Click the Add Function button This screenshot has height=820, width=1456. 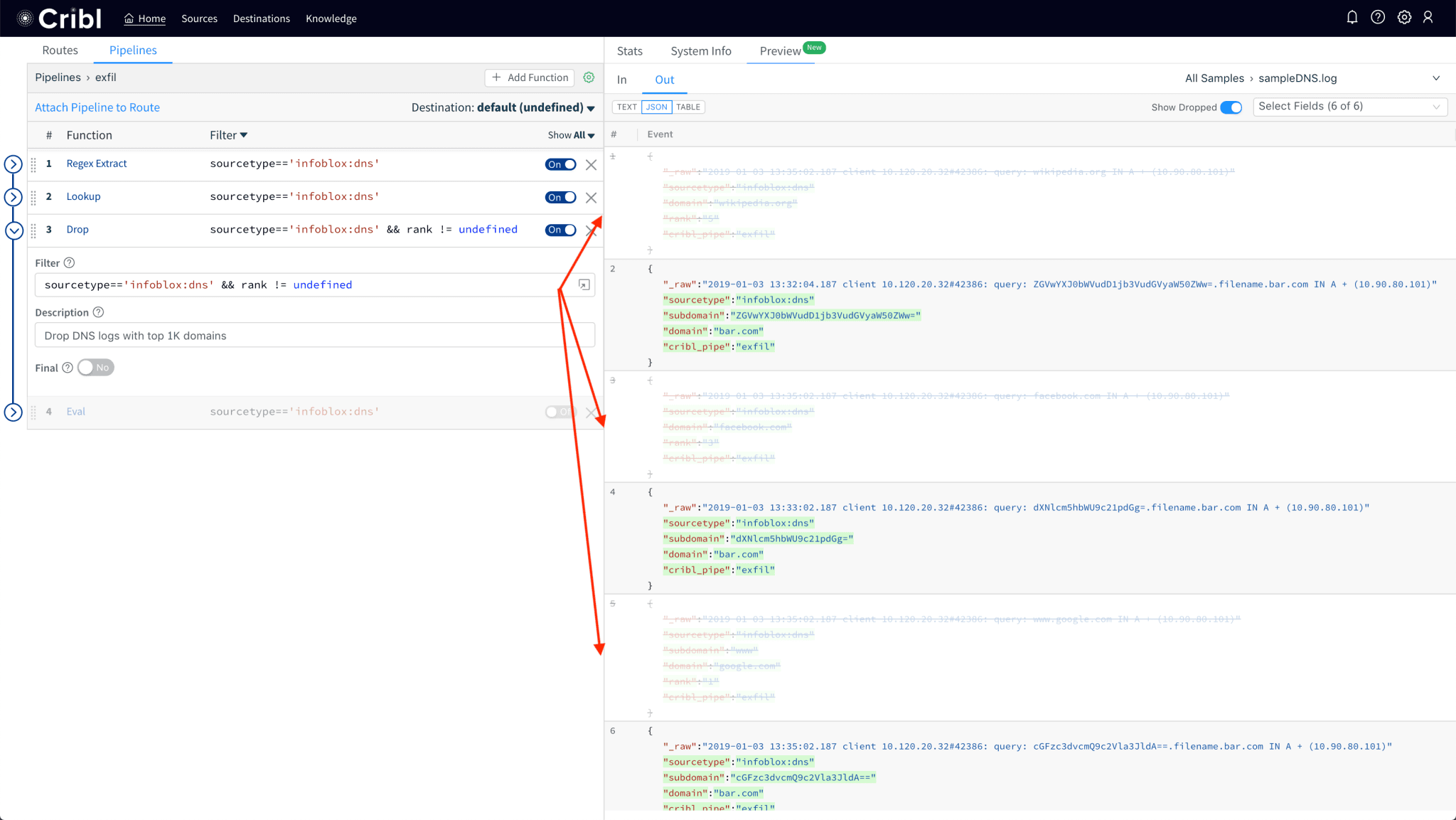530,78
